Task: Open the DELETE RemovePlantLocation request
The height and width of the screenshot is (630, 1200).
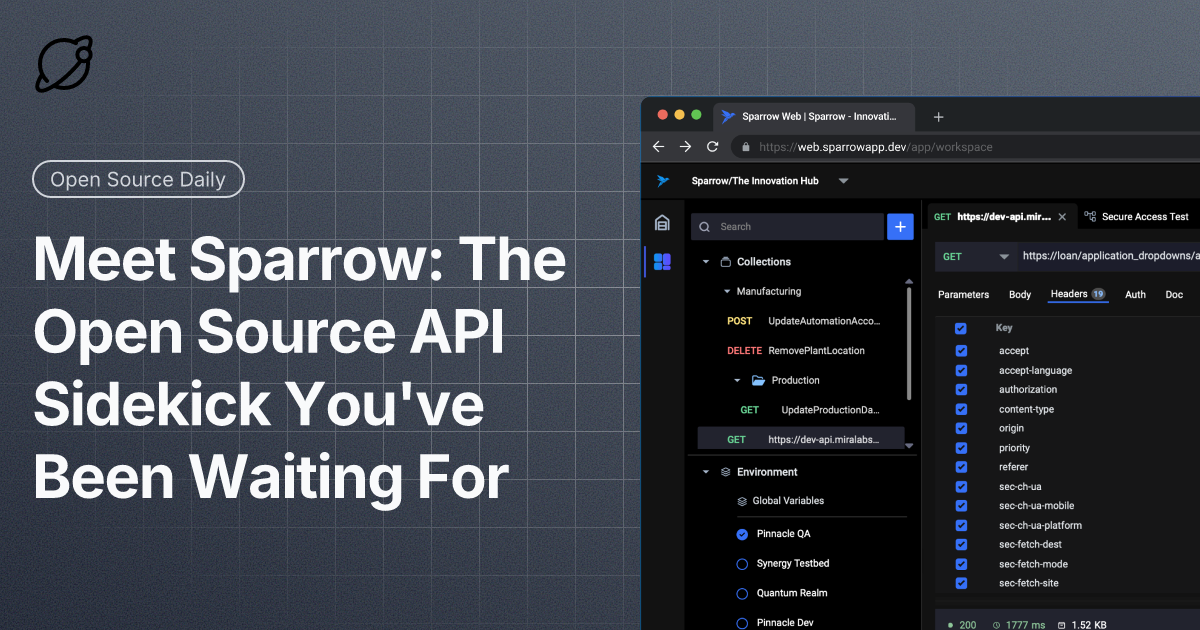Action: [796, 351]
